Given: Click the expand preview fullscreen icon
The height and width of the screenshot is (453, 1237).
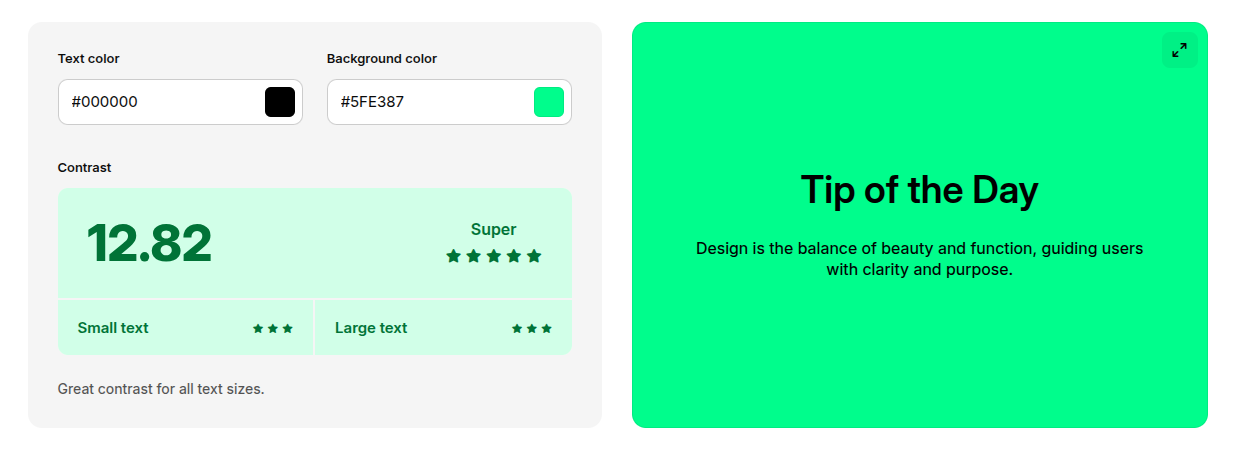Looking at the screenshot, I should coord(1179,50).
